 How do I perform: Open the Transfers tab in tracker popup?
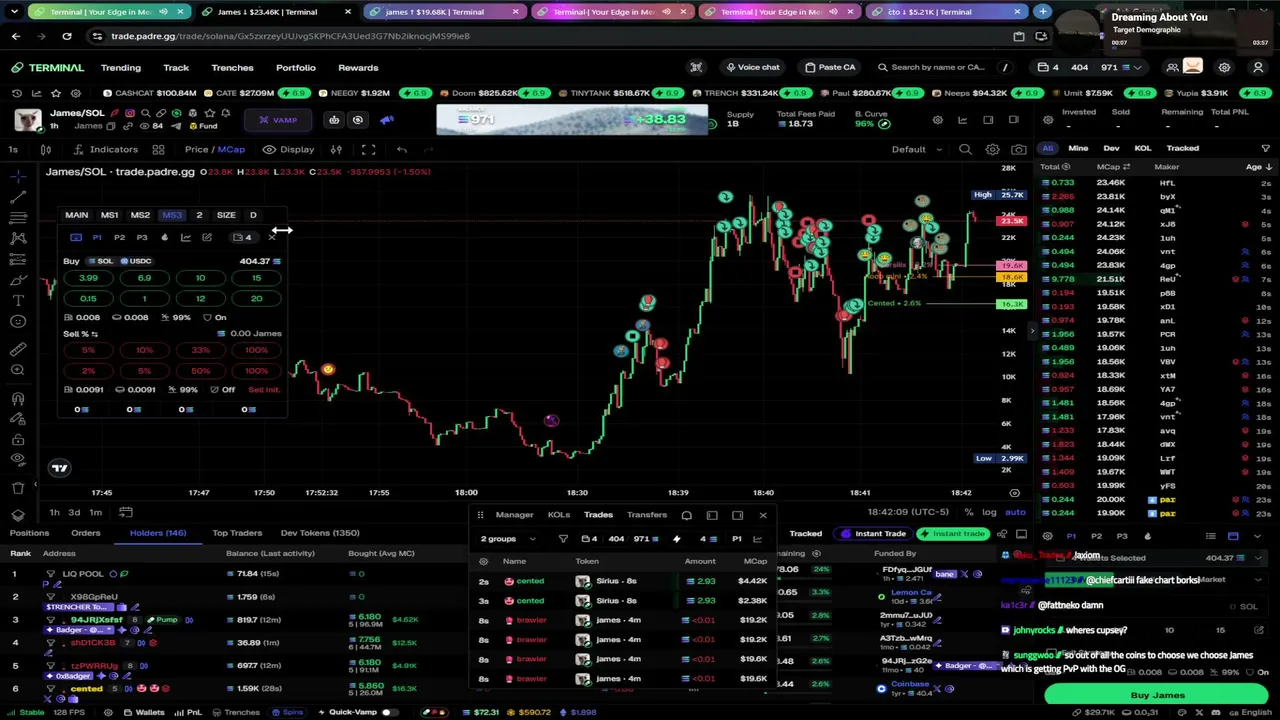[647, 515]
